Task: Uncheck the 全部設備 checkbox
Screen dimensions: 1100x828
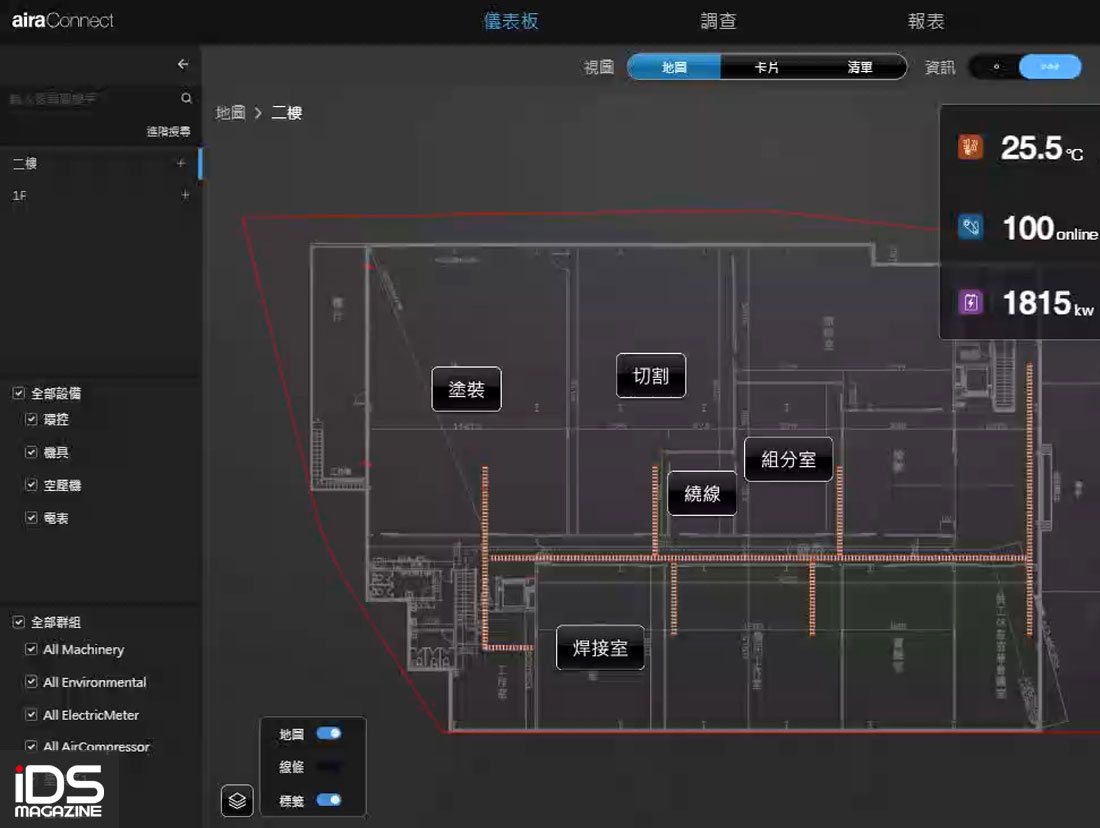Action: click(x=19, y=394)
